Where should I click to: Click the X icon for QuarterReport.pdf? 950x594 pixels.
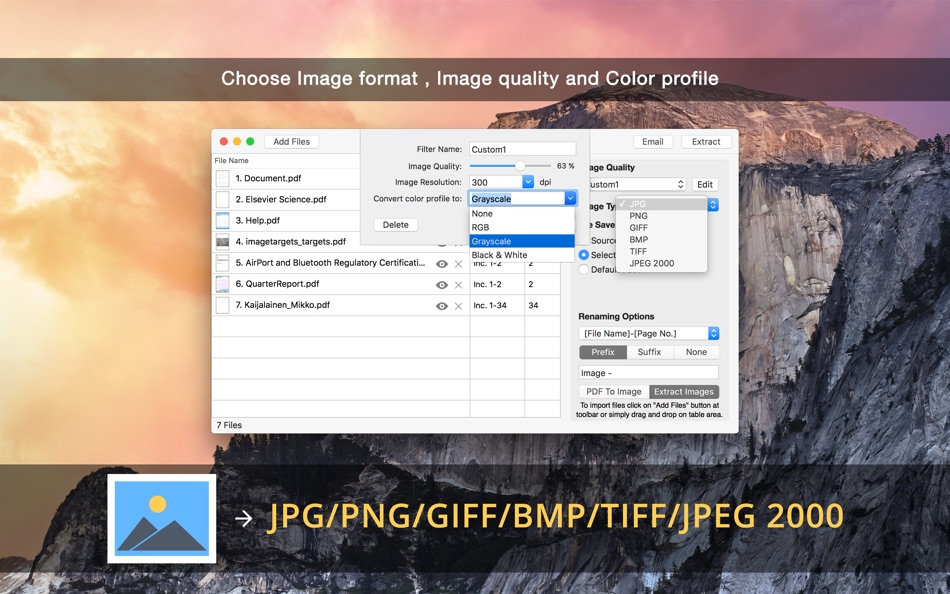(x=459, y=285)
